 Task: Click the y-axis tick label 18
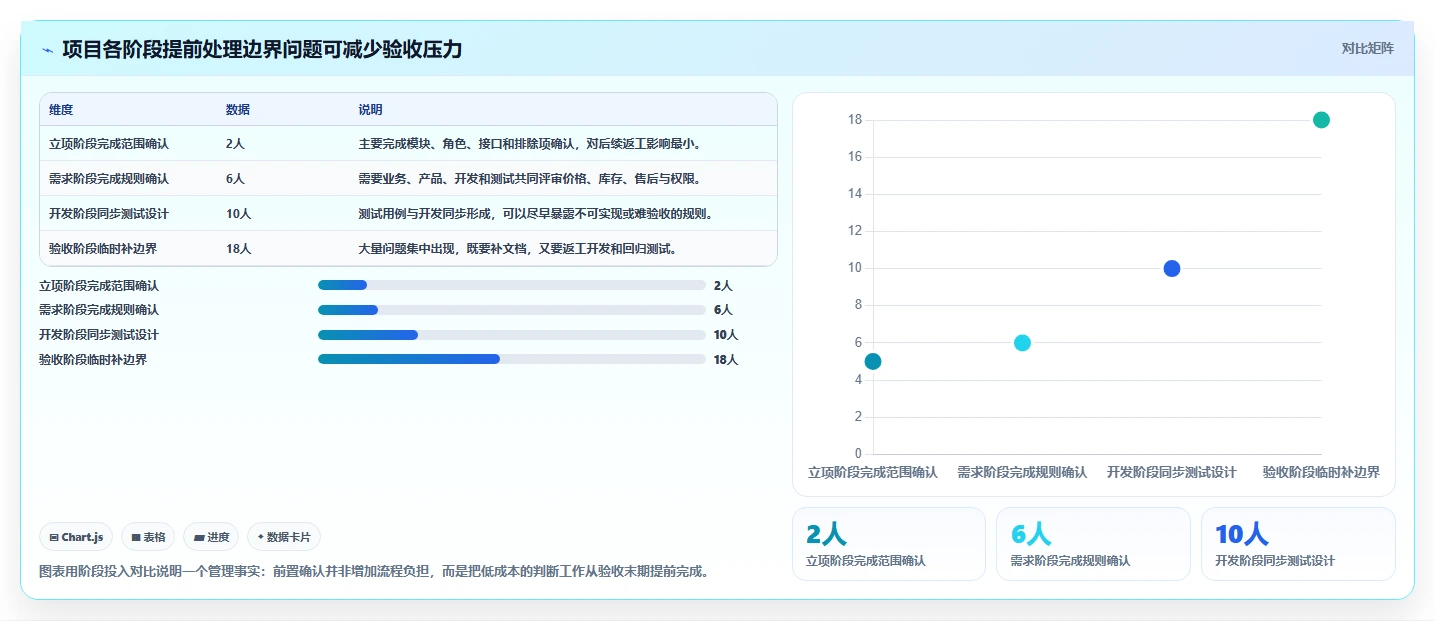coord(855,120)
